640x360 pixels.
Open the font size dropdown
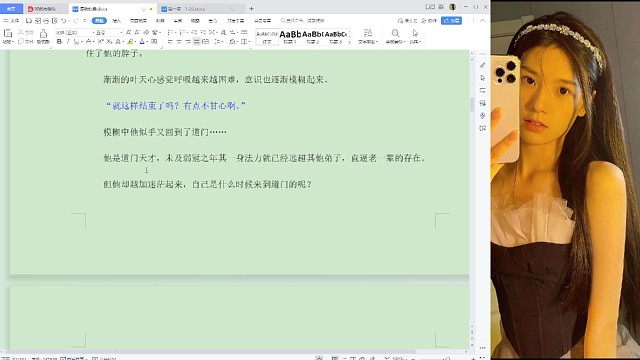point(121,32)
